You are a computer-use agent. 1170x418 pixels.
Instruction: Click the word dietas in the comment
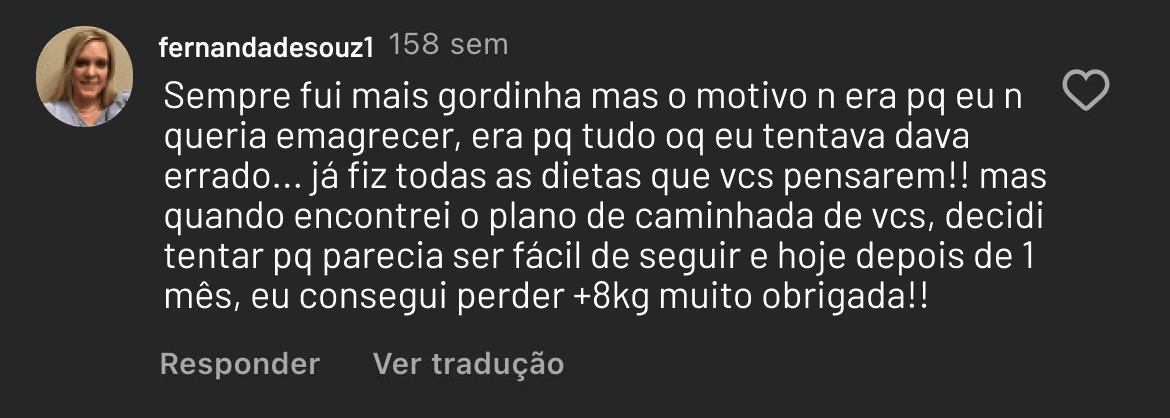(x=589, y=179)
